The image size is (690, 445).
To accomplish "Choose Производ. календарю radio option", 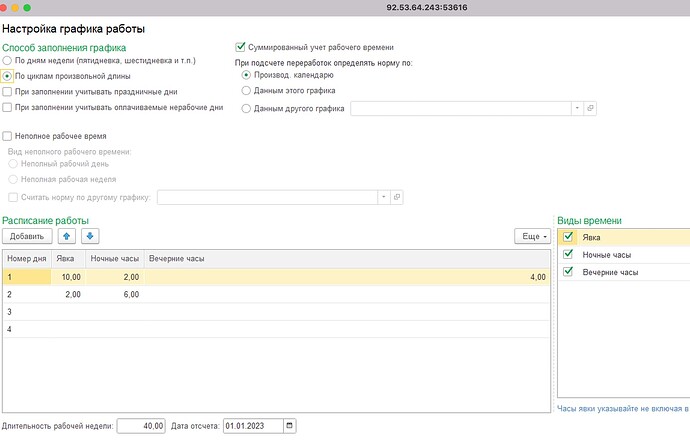I will 246,75.
